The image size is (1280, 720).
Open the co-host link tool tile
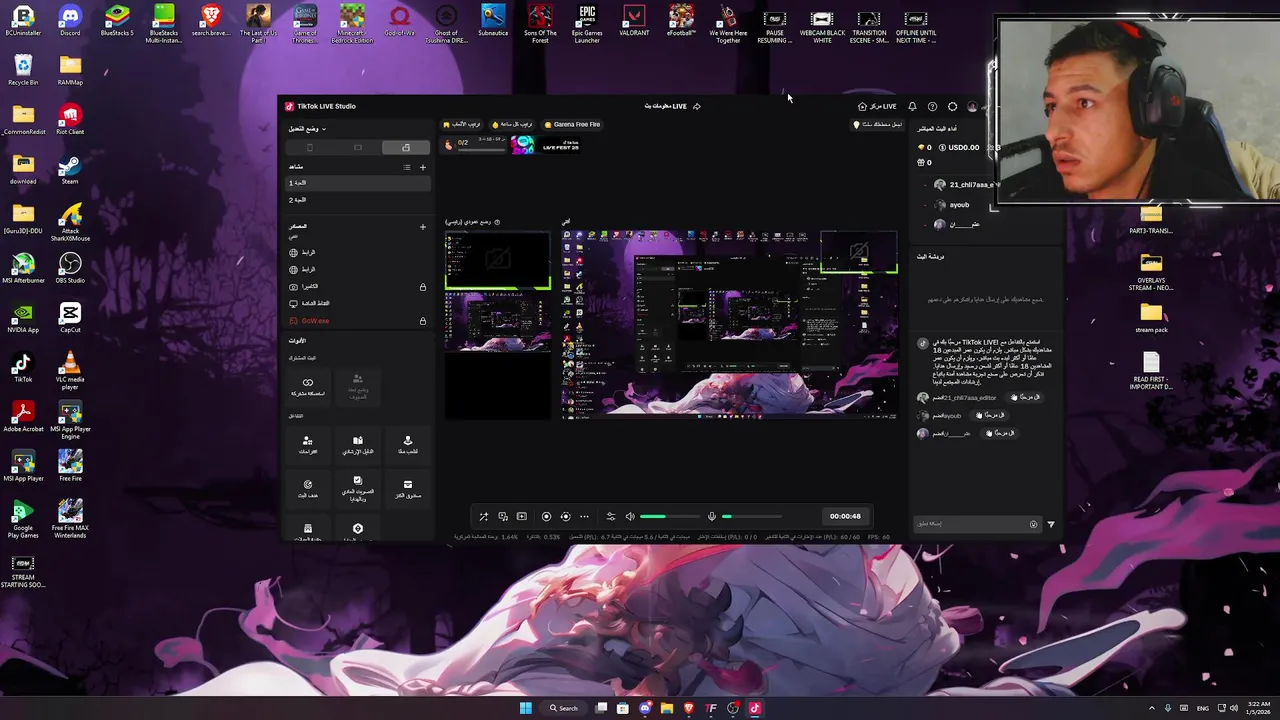coord(308,387)
